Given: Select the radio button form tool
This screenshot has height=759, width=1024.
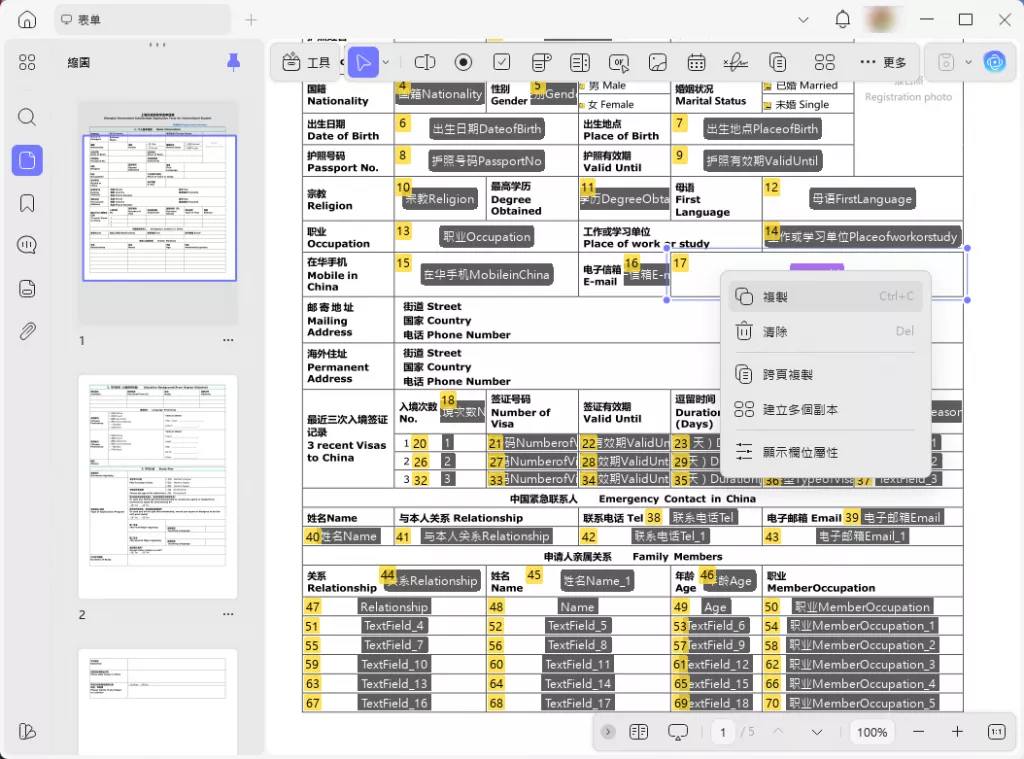Looking at the screenshot, I should pyautogui.click(x=463, y=62).
